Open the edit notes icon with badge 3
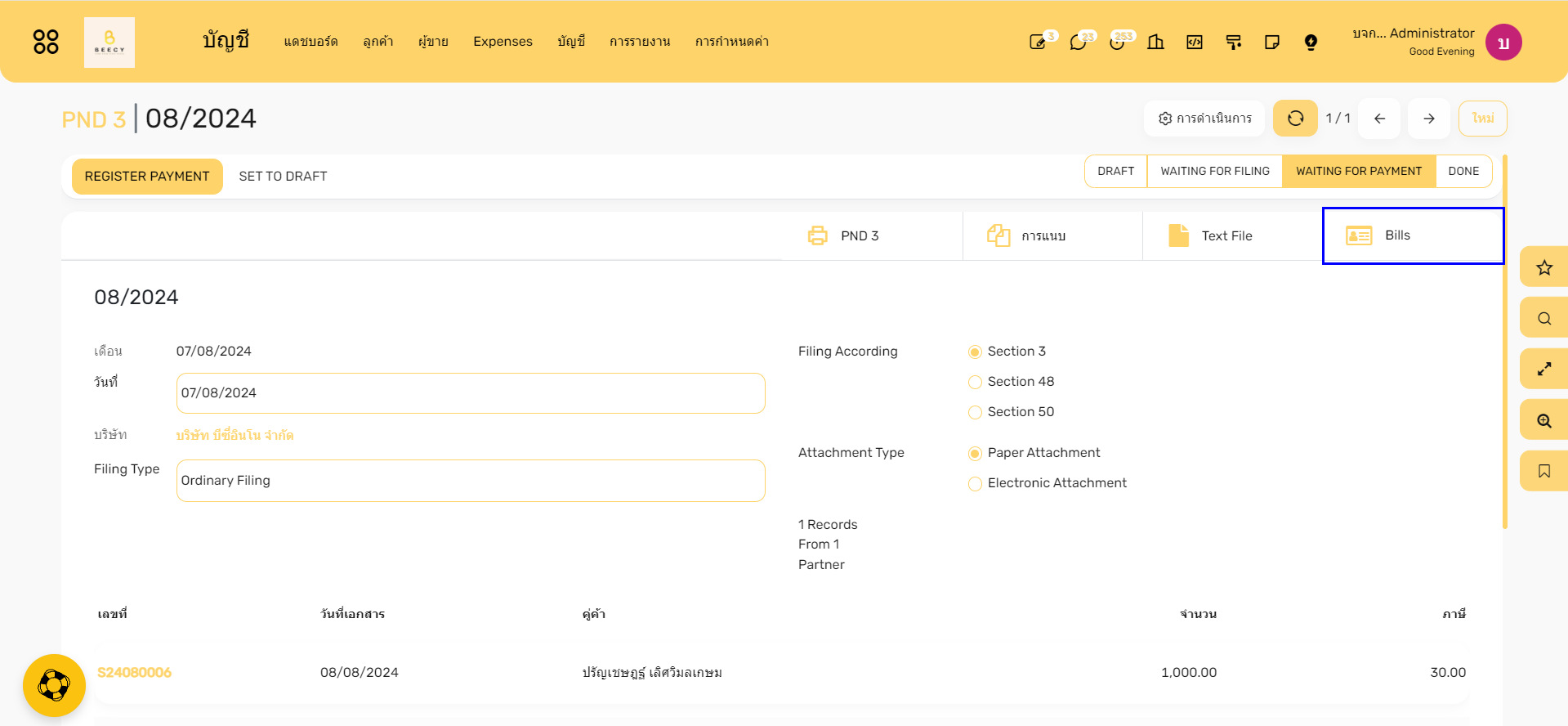 click(x=1038, y=42)
